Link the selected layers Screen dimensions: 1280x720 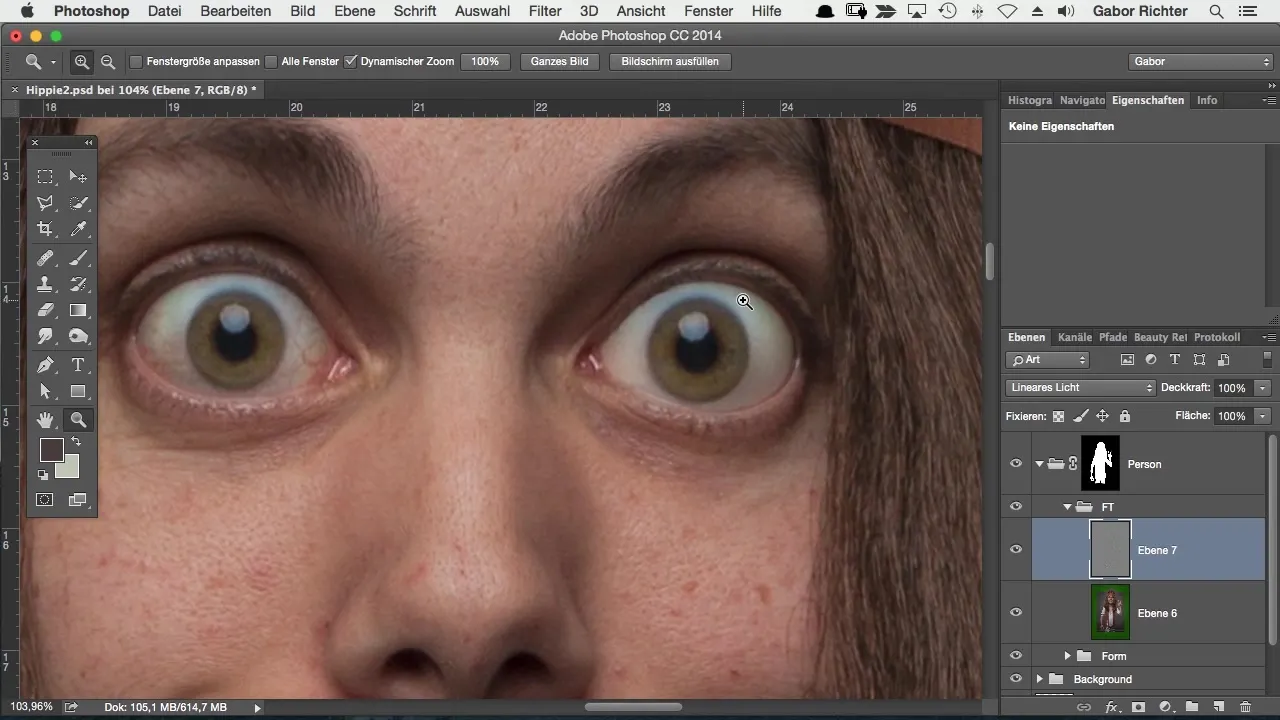pos(1084,707)
